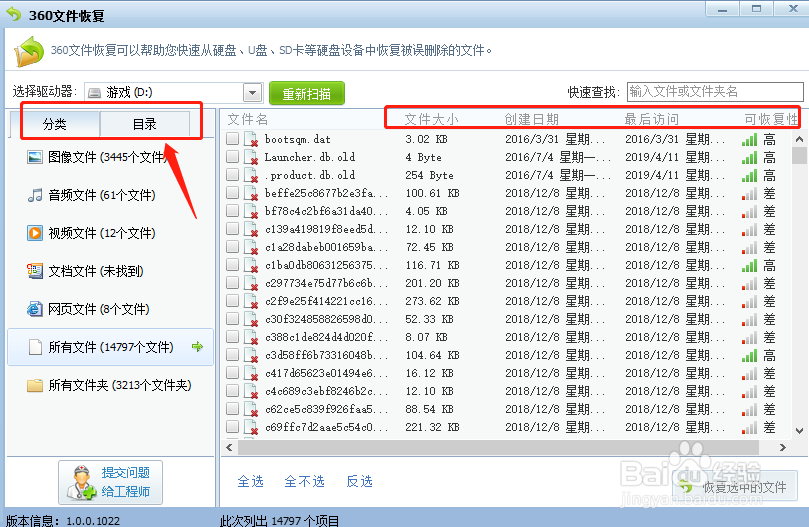Click recoverability bars for c3d58ff6b73316048b row
This screenshot has width=809, height=527.
click(749, 355)
